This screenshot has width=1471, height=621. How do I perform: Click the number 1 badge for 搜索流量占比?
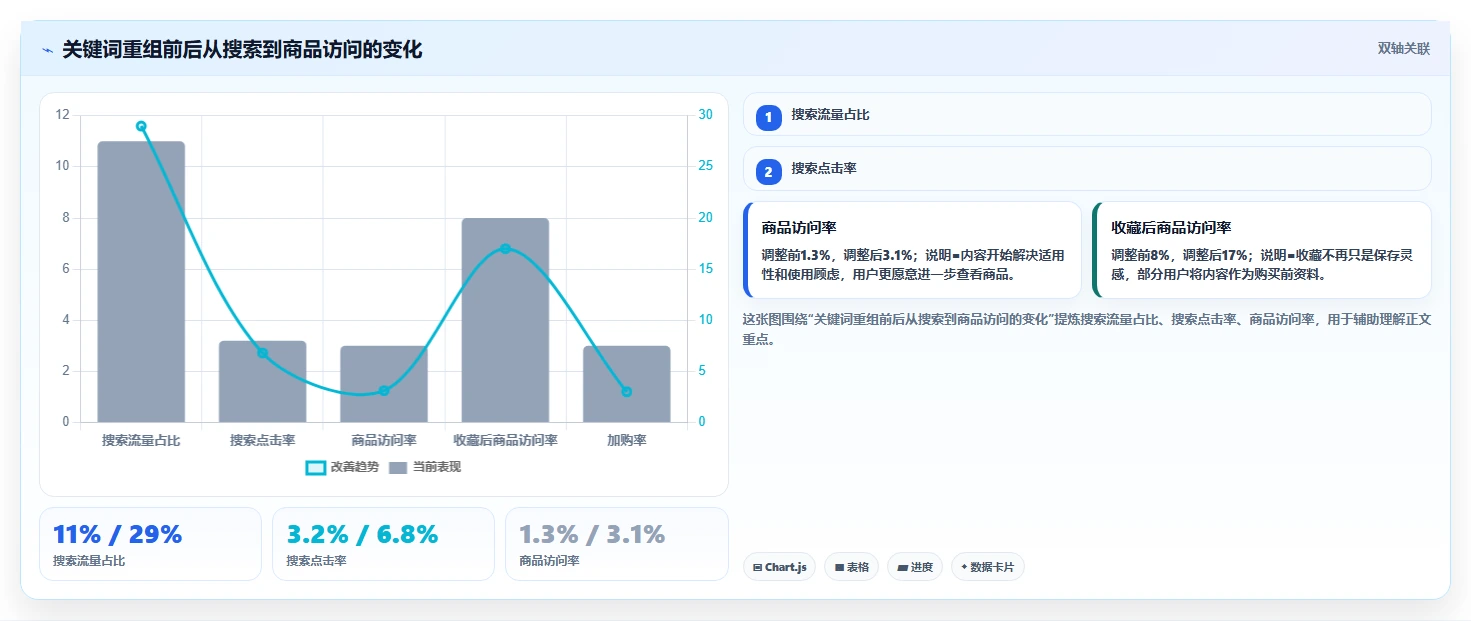point(768,118)
